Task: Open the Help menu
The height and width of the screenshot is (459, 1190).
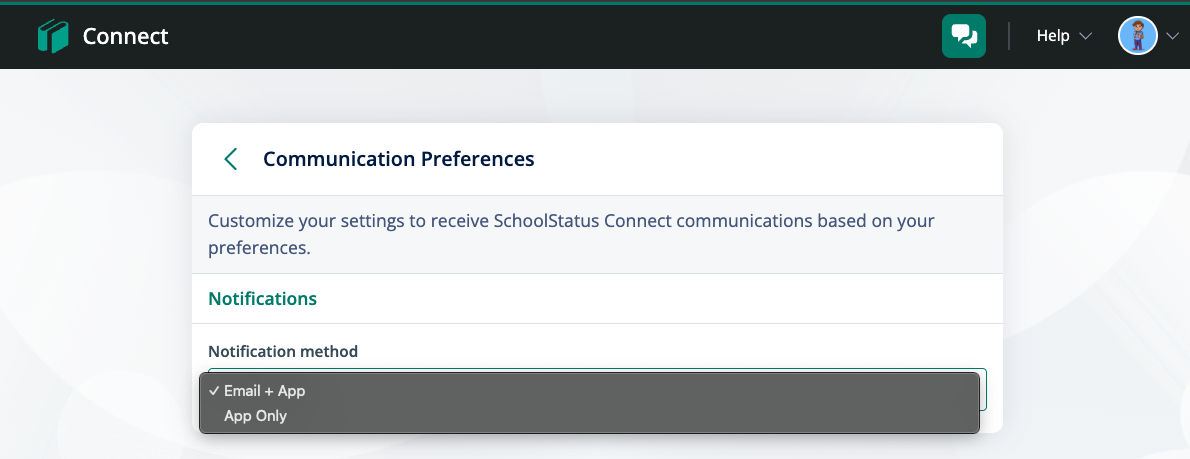Action: pyautogui.click(x=1053, y=36)
